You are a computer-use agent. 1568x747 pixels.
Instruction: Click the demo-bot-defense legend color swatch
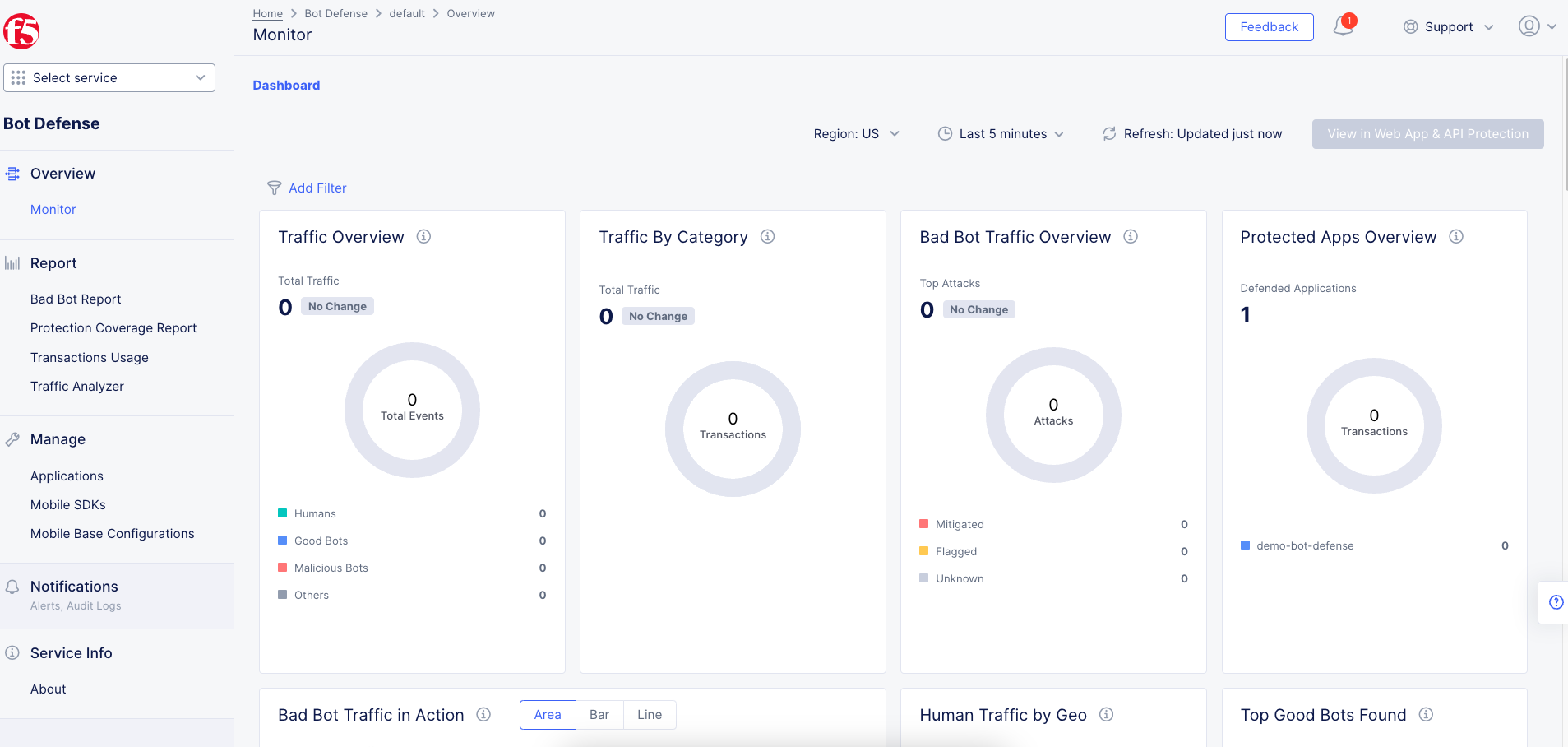[x=1246, y=545]
